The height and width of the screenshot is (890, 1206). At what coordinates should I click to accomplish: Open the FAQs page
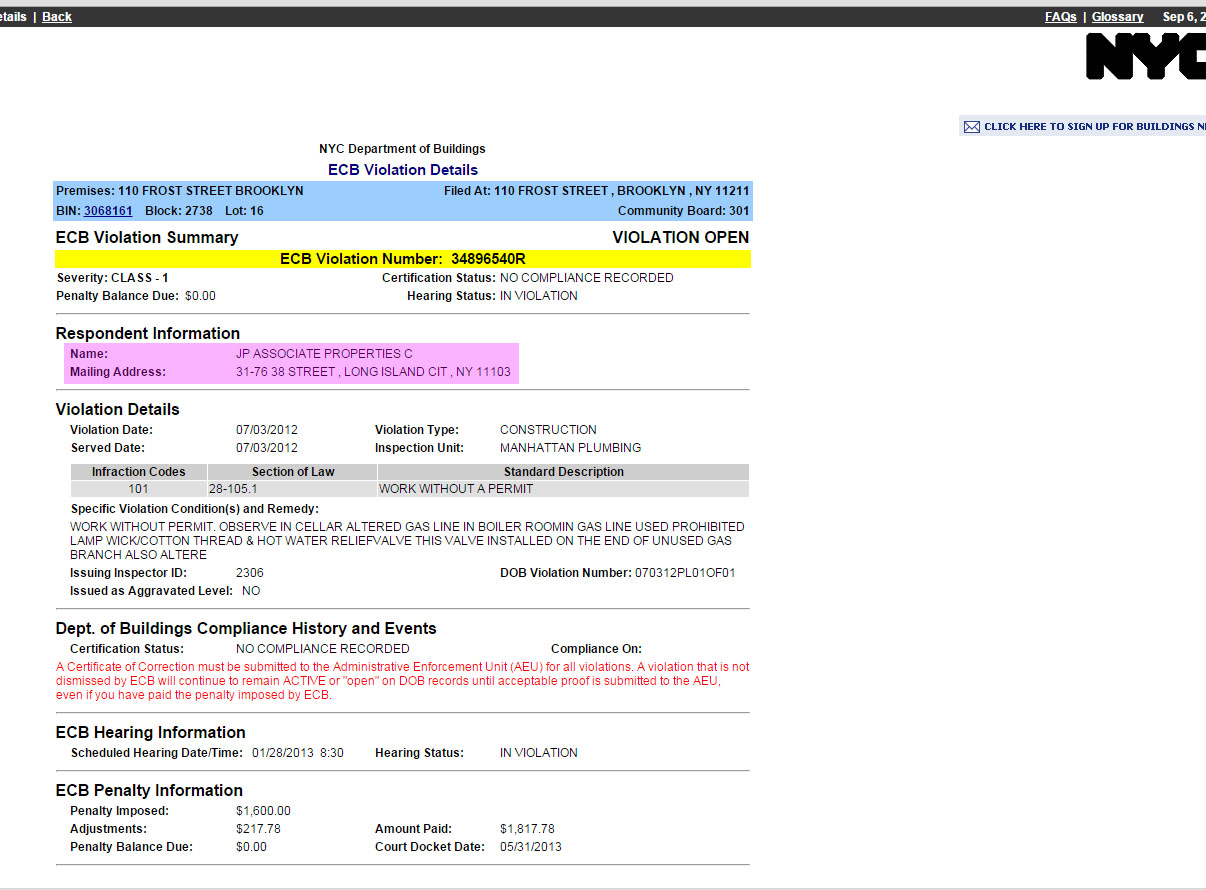(x=1060, y=17)
